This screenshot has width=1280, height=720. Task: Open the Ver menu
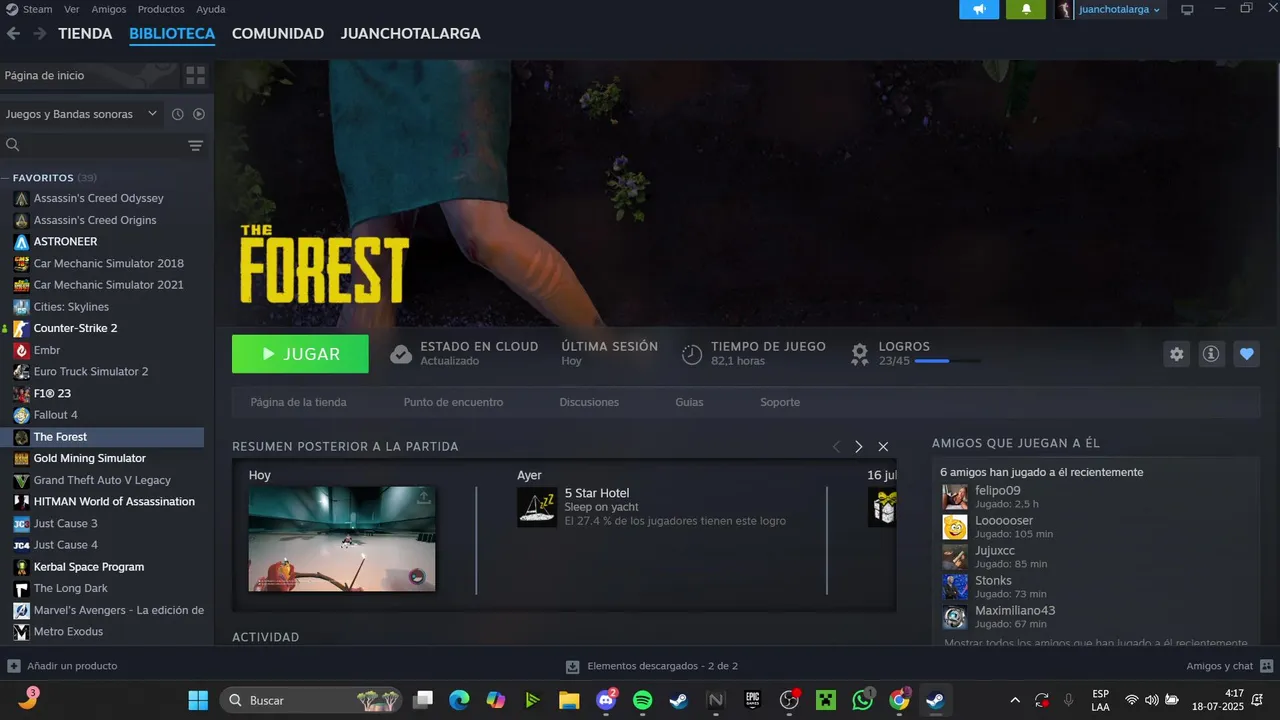click(72, 9)
